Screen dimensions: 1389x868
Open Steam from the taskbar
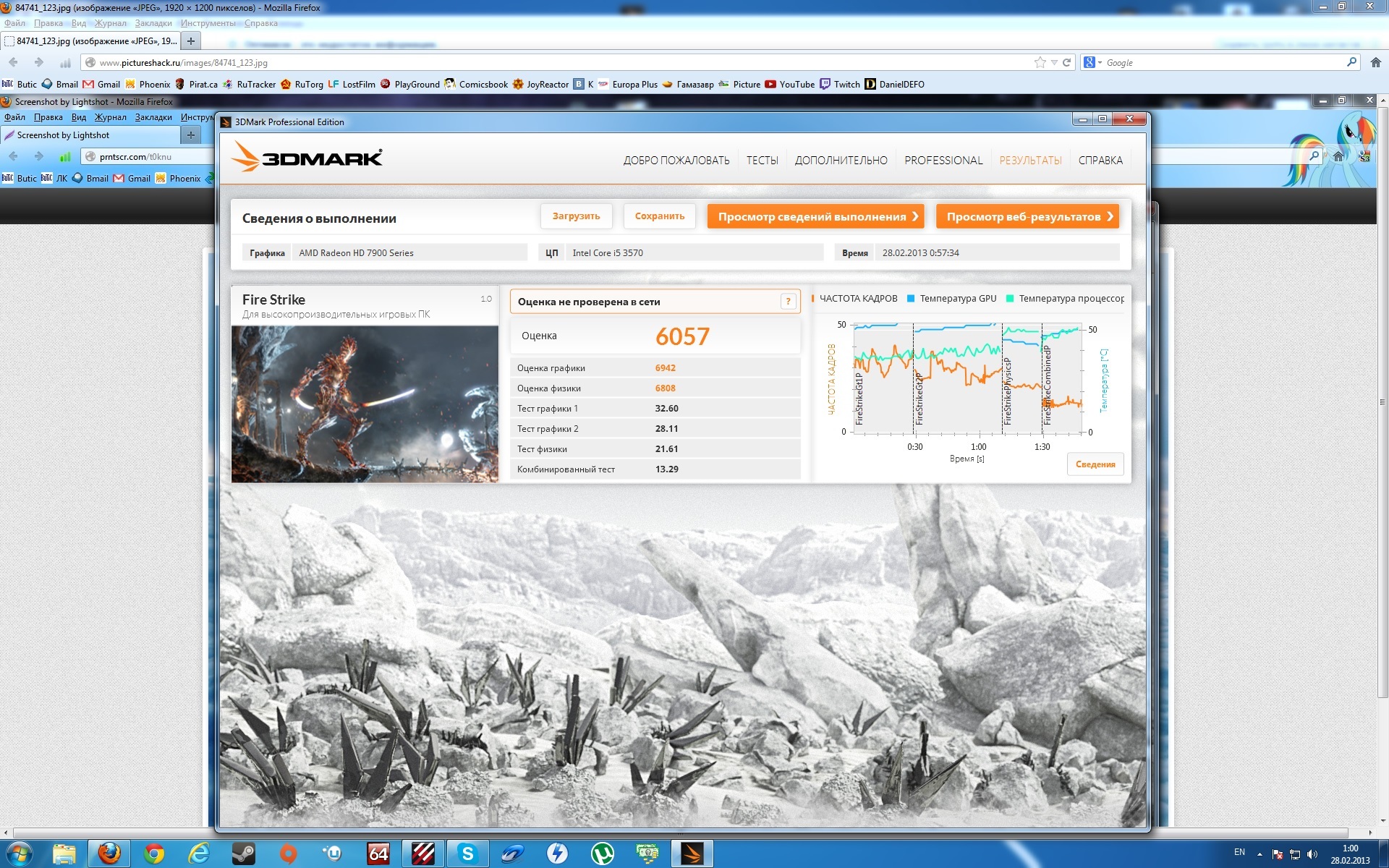point(243,854)
